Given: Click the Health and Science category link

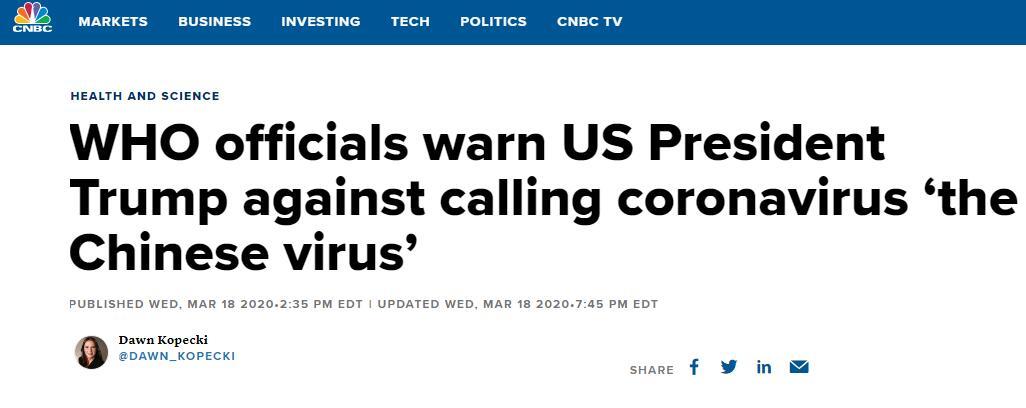Looking at the screenshot, I should [x=145, y=96].
